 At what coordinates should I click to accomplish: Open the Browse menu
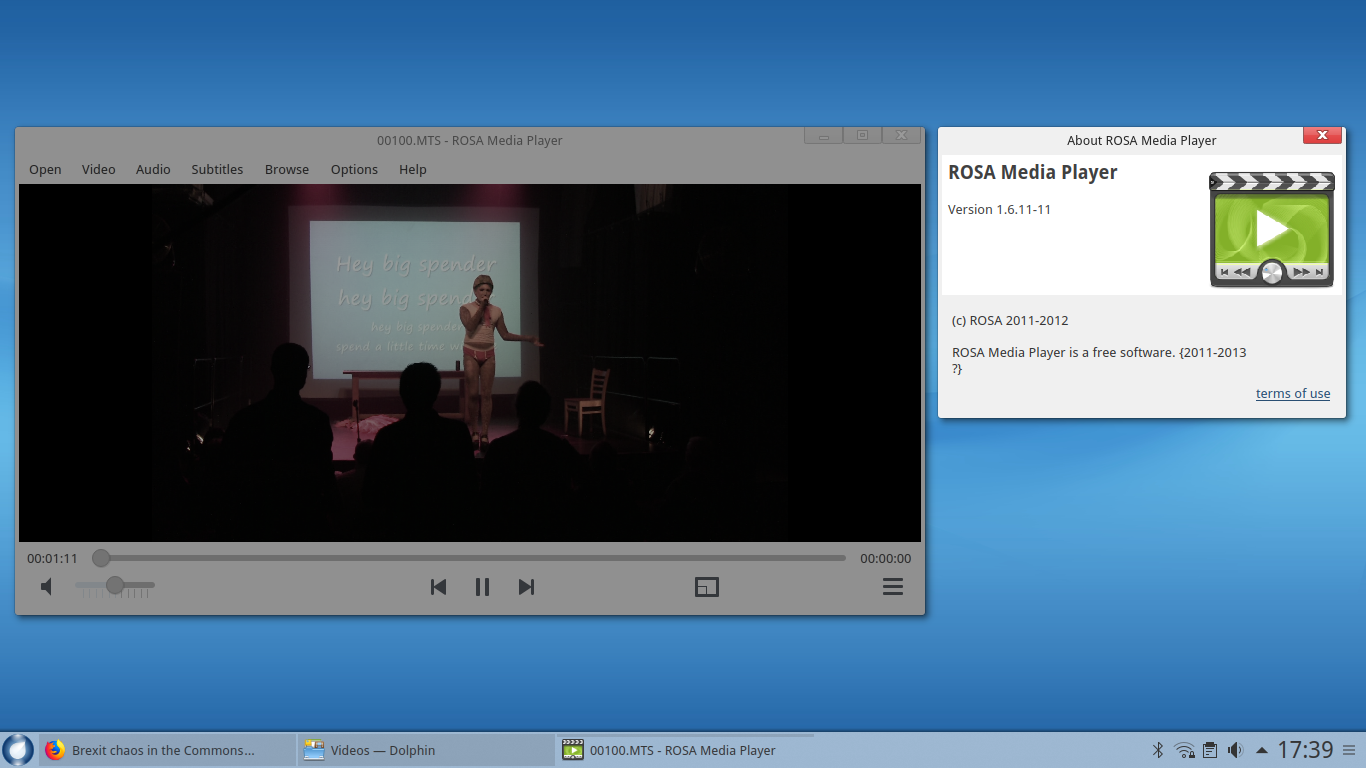pos(287,169)
